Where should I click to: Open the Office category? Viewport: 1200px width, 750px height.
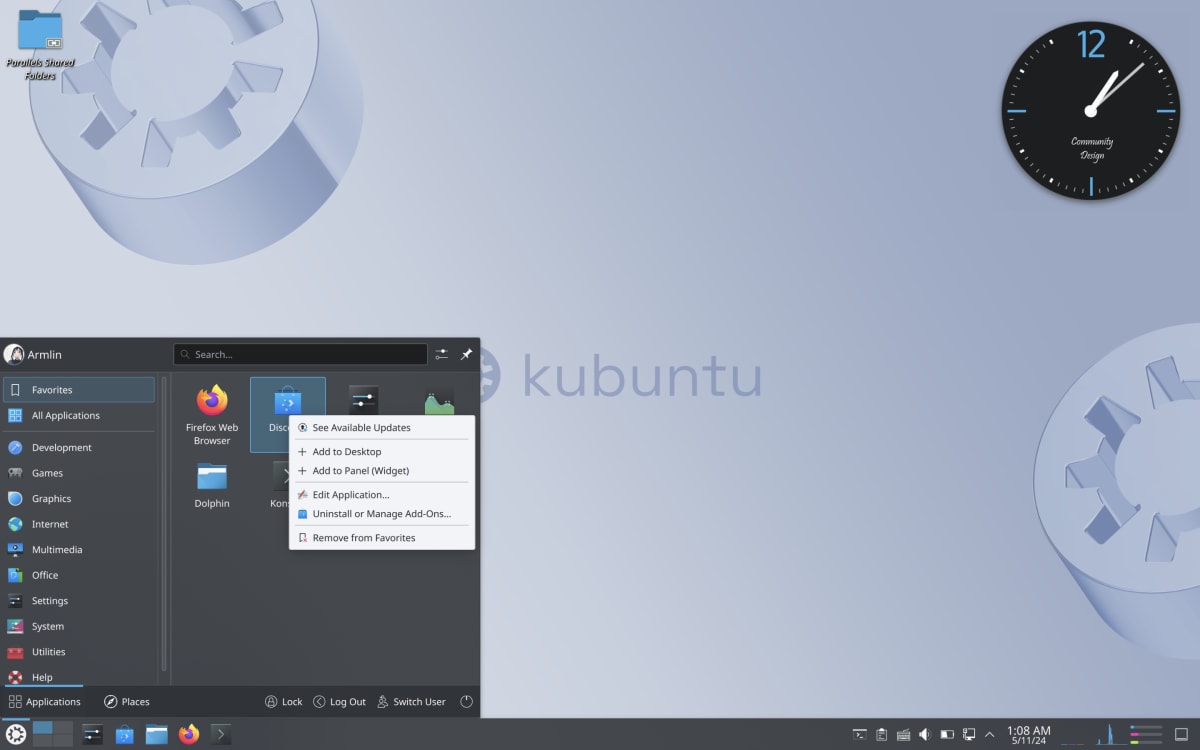tap(79, 575)
